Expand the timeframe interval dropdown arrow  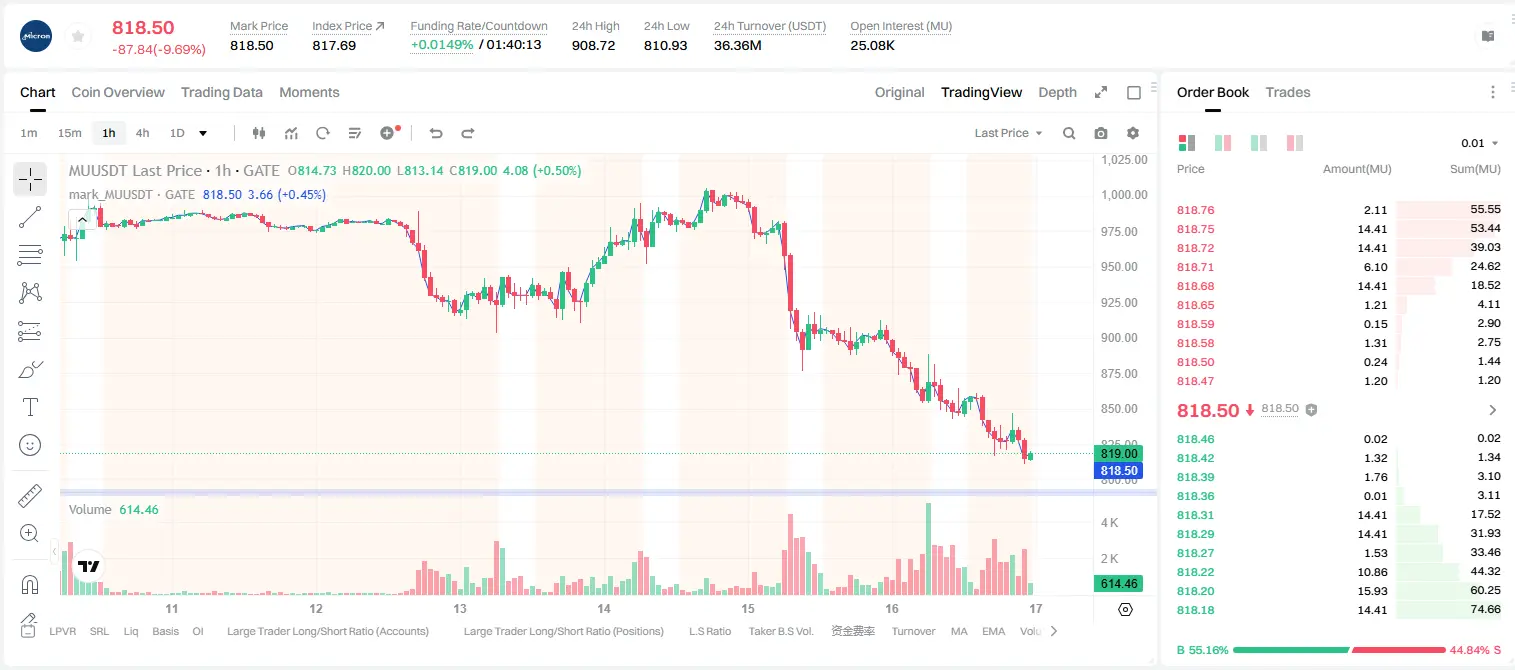coord(203,133)
